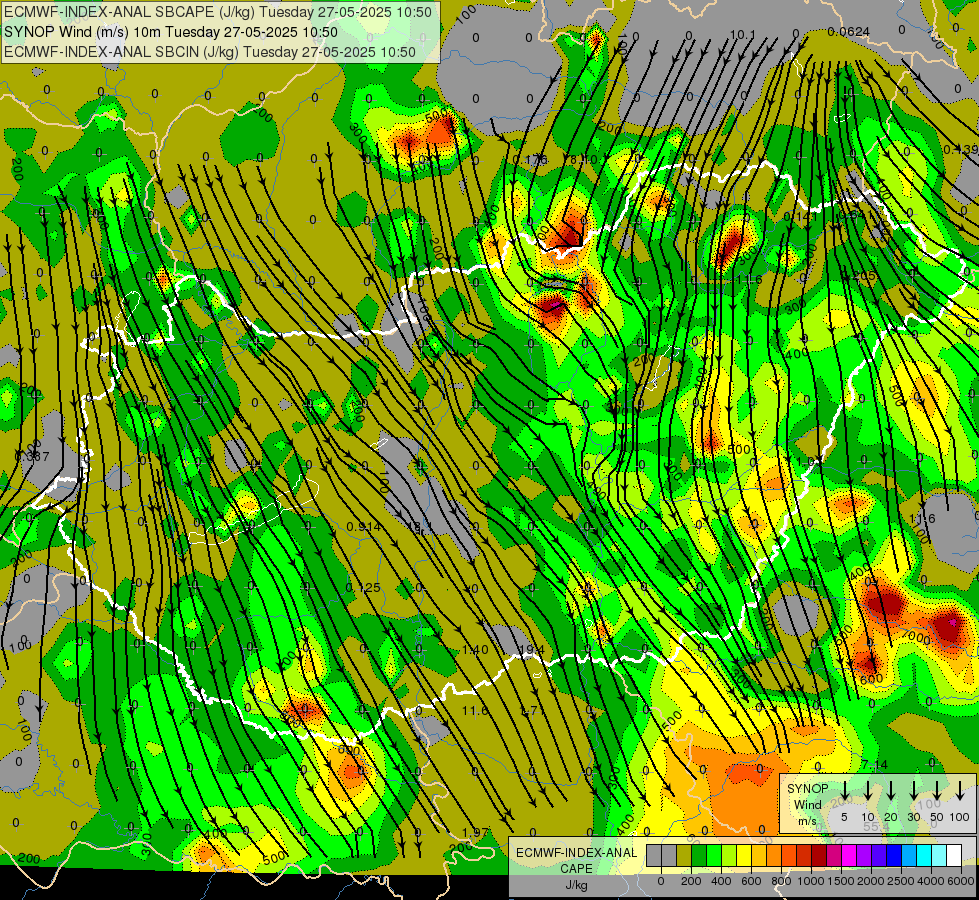Click the SYNOP label in wind legend
The height and width of the screenshot is (900, 979).
coord(807,789)
